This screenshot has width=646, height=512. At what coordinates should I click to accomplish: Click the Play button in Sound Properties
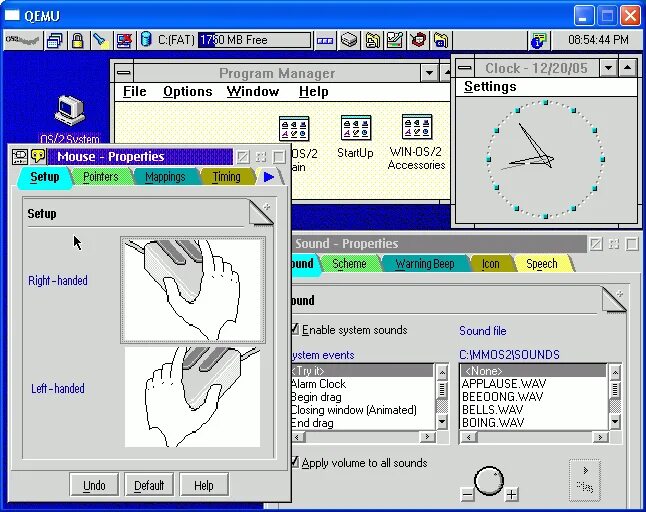click(x=585, y=480)
